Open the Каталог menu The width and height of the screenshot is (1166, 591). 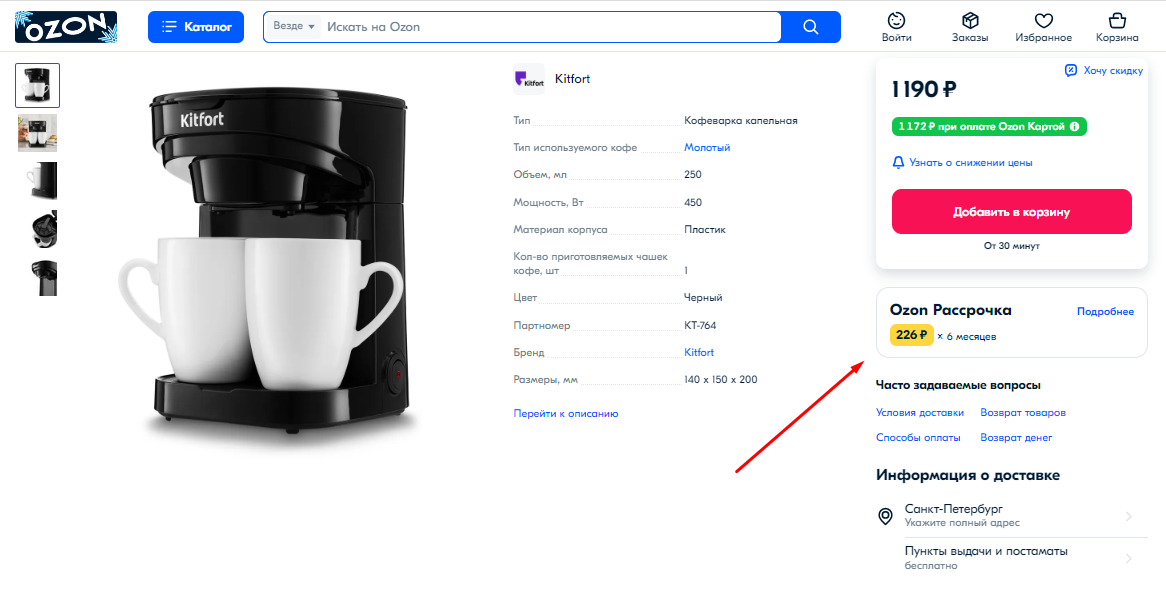coord(196,27)
